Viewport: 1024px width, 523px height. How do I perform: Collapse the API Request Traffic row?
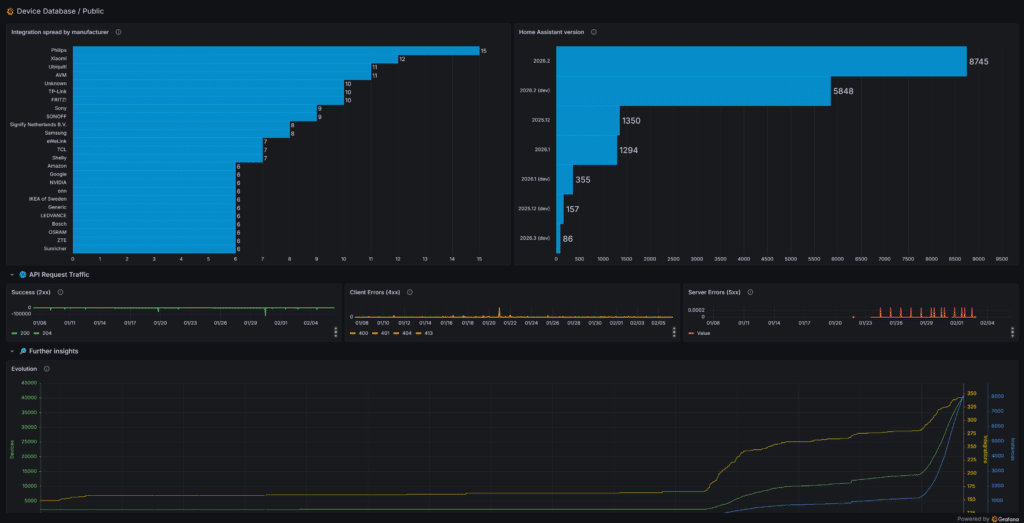coord(13,273)
